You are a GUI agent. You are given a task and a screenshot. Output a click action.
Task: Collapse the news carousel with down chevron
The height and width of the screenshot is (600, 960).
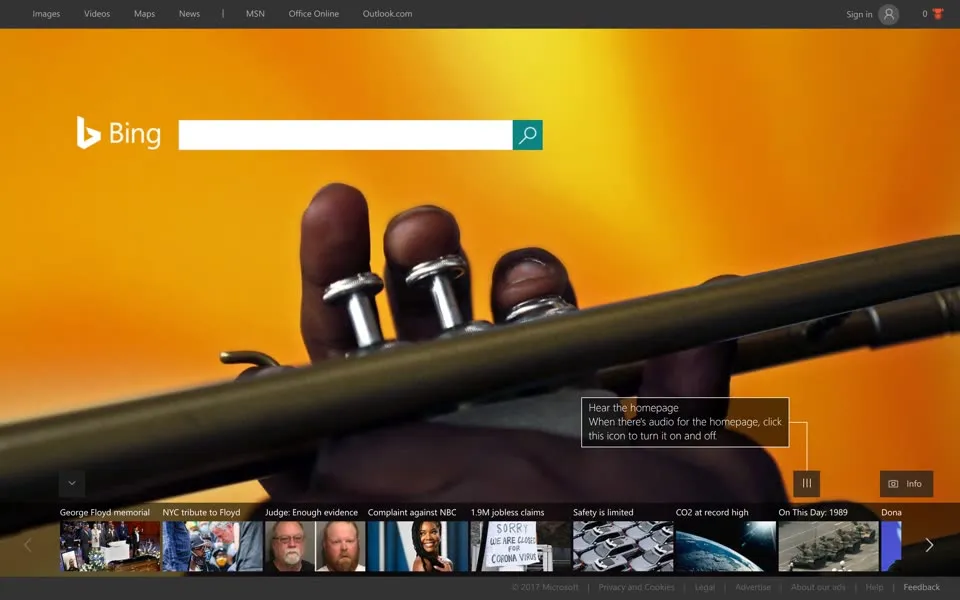(72, 483)
